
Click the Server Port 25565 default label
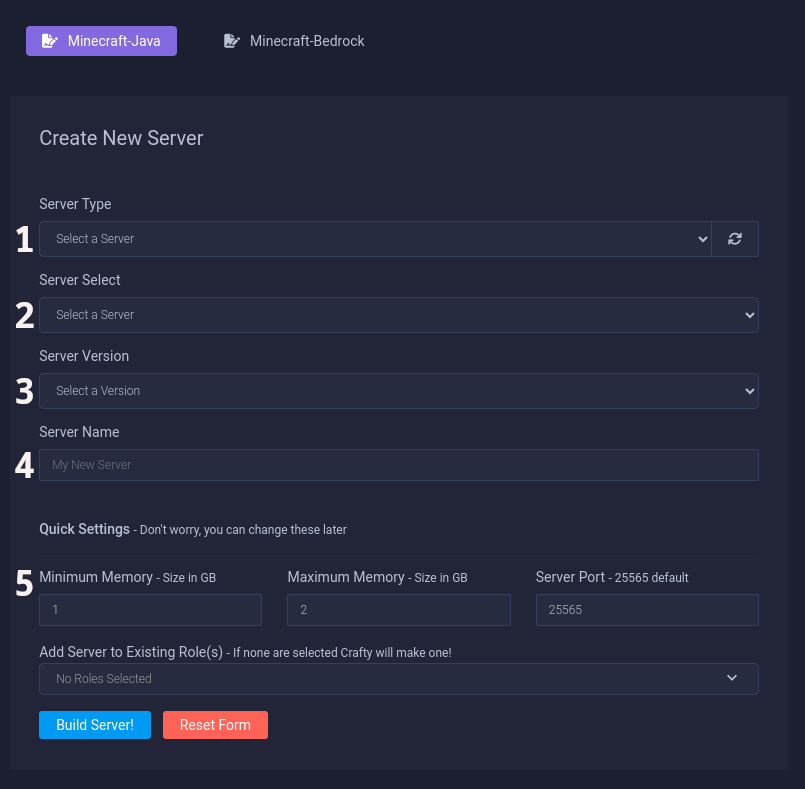[612, 577]
